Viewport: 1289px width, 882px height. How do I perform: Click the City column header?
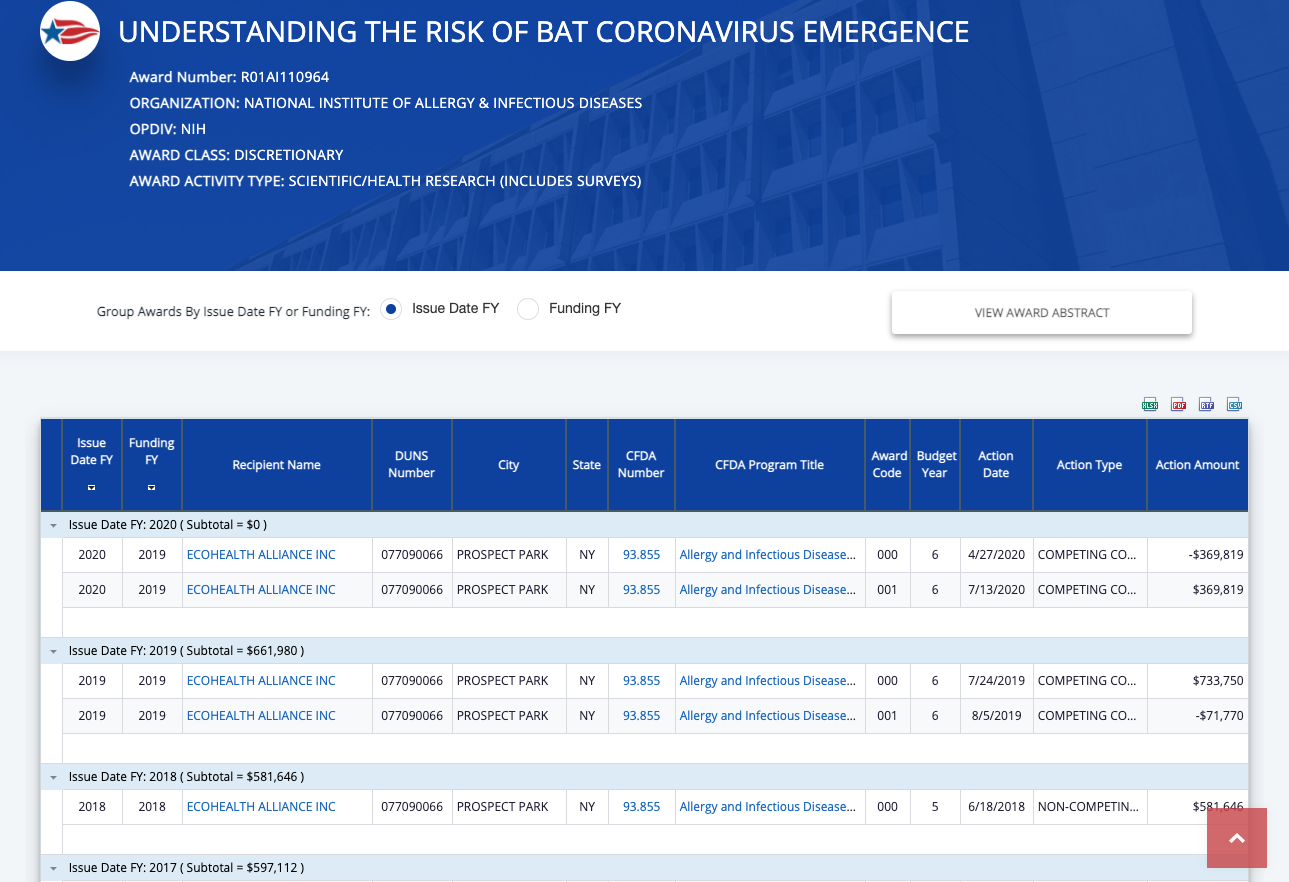click(x=509, y=465)
